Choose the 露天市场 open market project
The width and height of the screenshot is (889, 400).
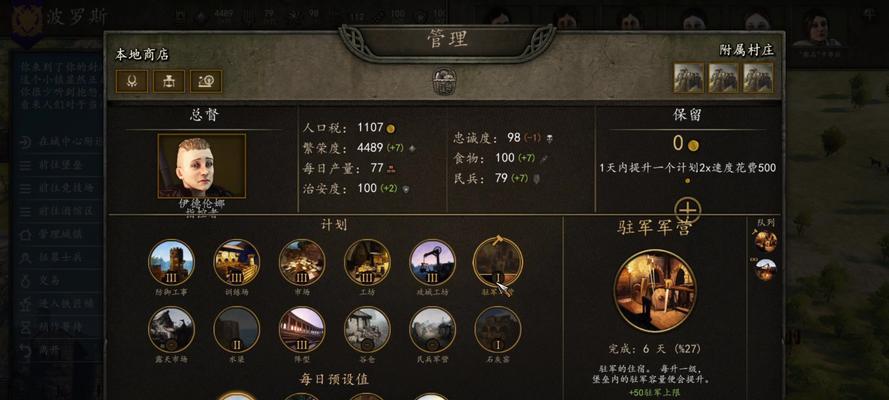coord(171,329)
